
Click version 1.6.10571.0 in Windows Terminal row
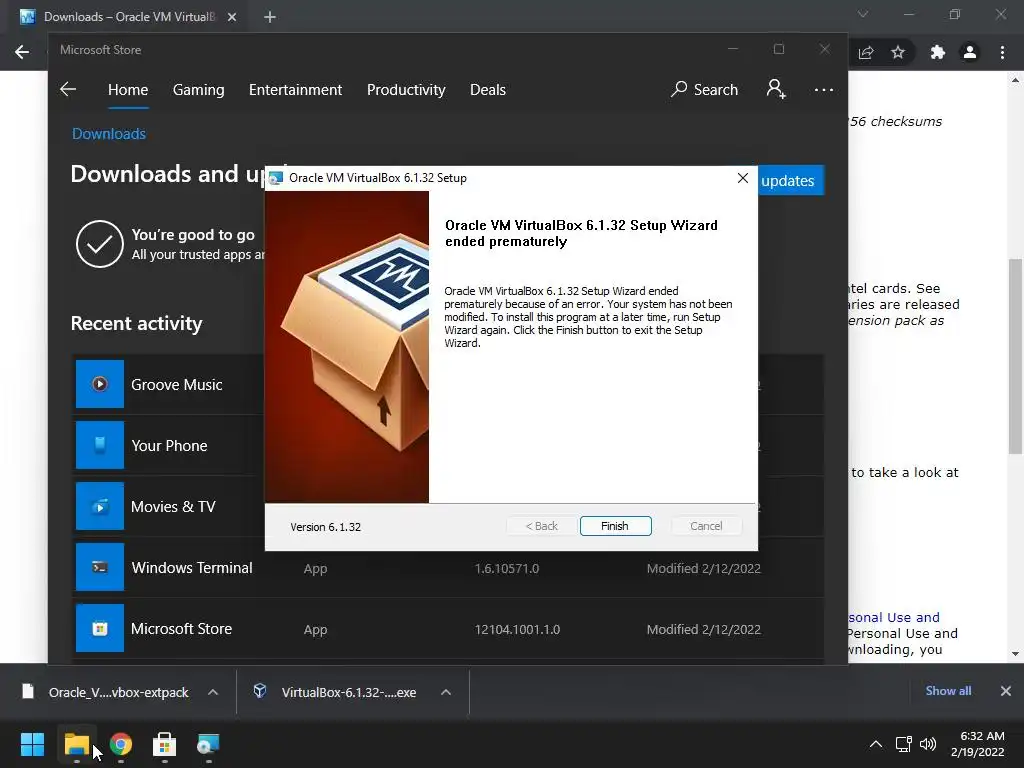point(507,569)
